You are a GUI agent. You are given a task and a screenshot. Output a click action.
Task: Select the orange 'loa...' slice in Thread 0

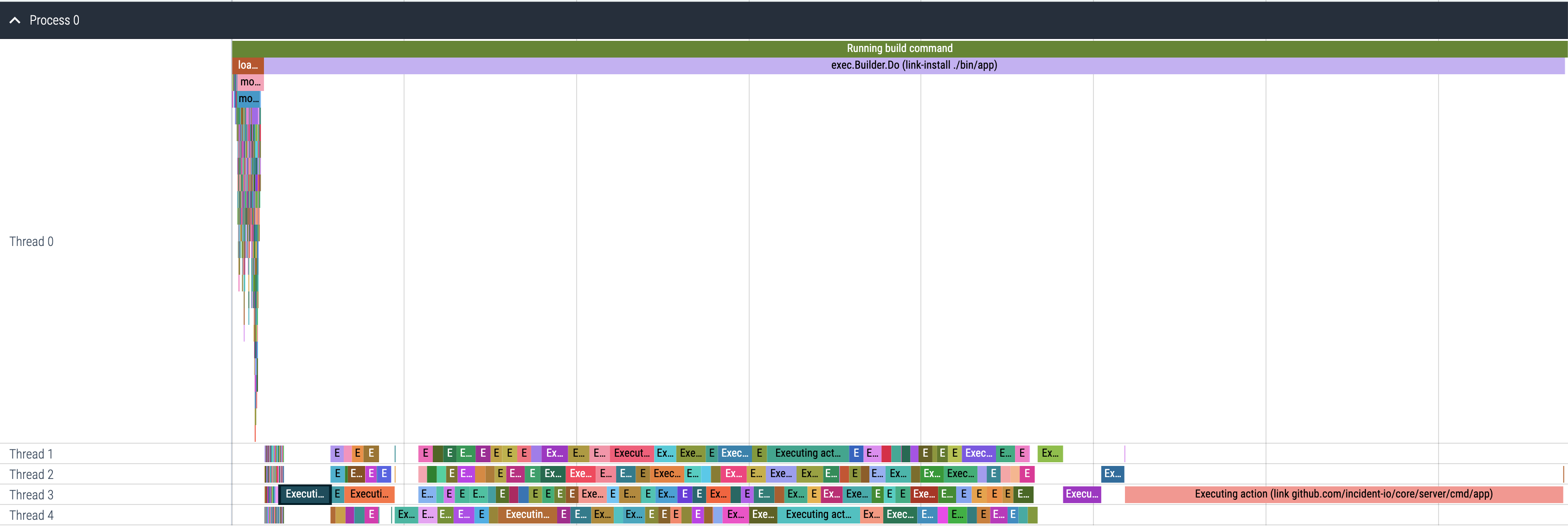[248, 65]
